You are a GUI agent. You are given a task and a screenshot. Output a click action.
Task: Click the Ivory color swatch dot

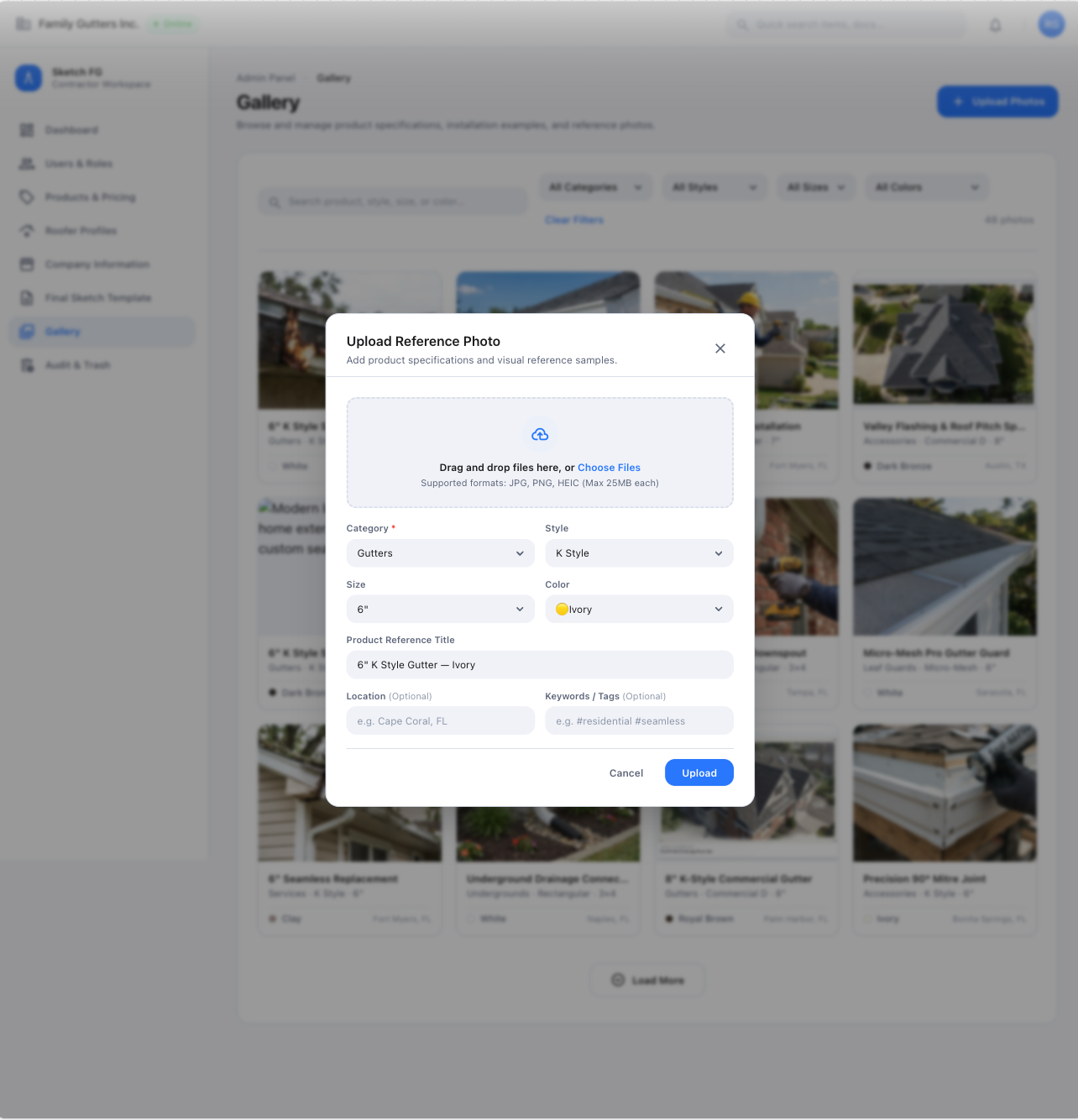click(x=563, y=610)
